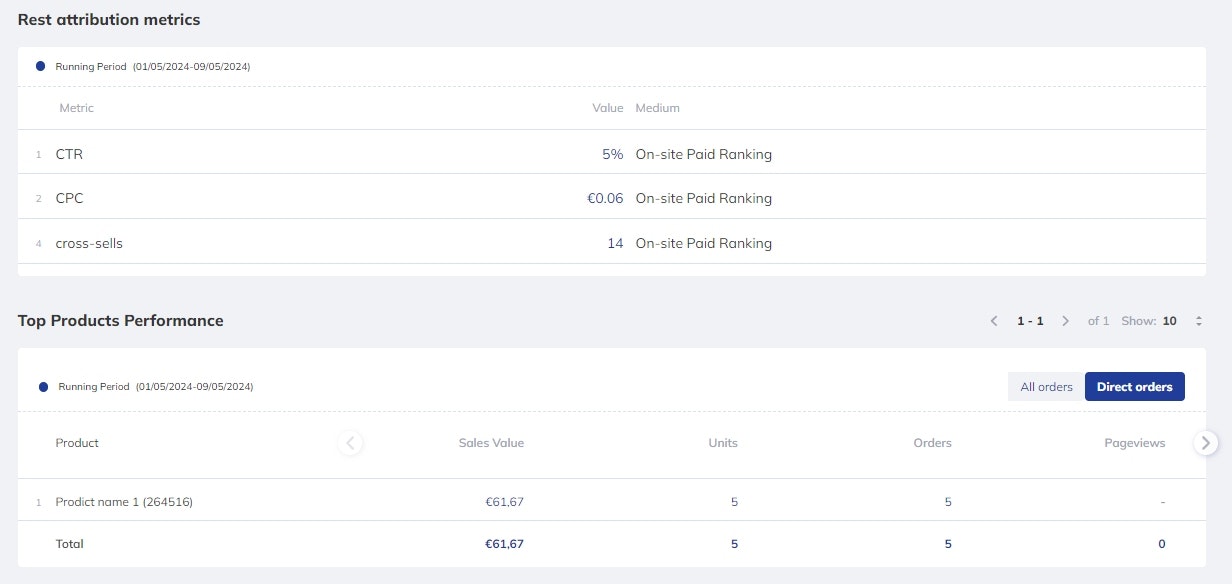
Task: Sort by the Units column header
Action: pyautogui.click(x=722, y=443)
